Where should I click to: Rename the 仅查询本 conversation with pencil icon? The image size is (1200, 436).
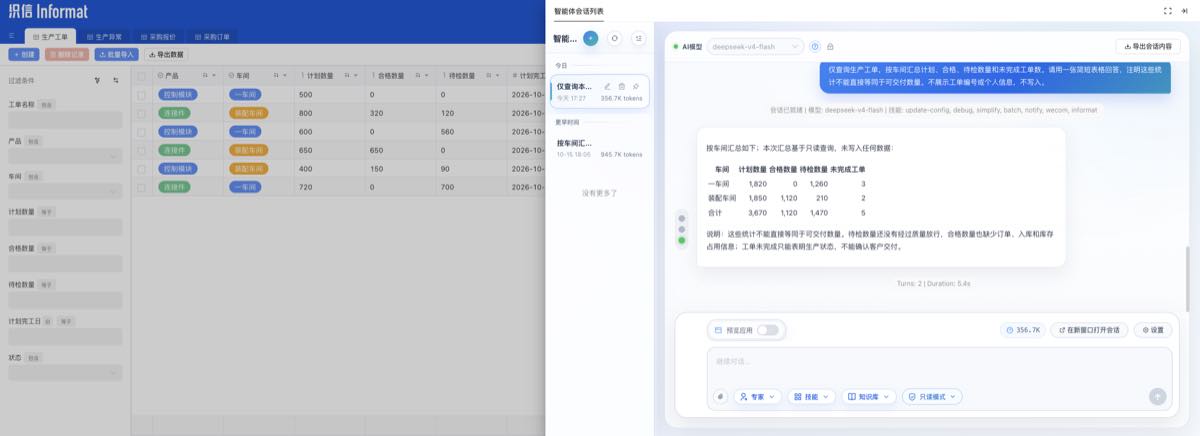click(x=607, y=87)
